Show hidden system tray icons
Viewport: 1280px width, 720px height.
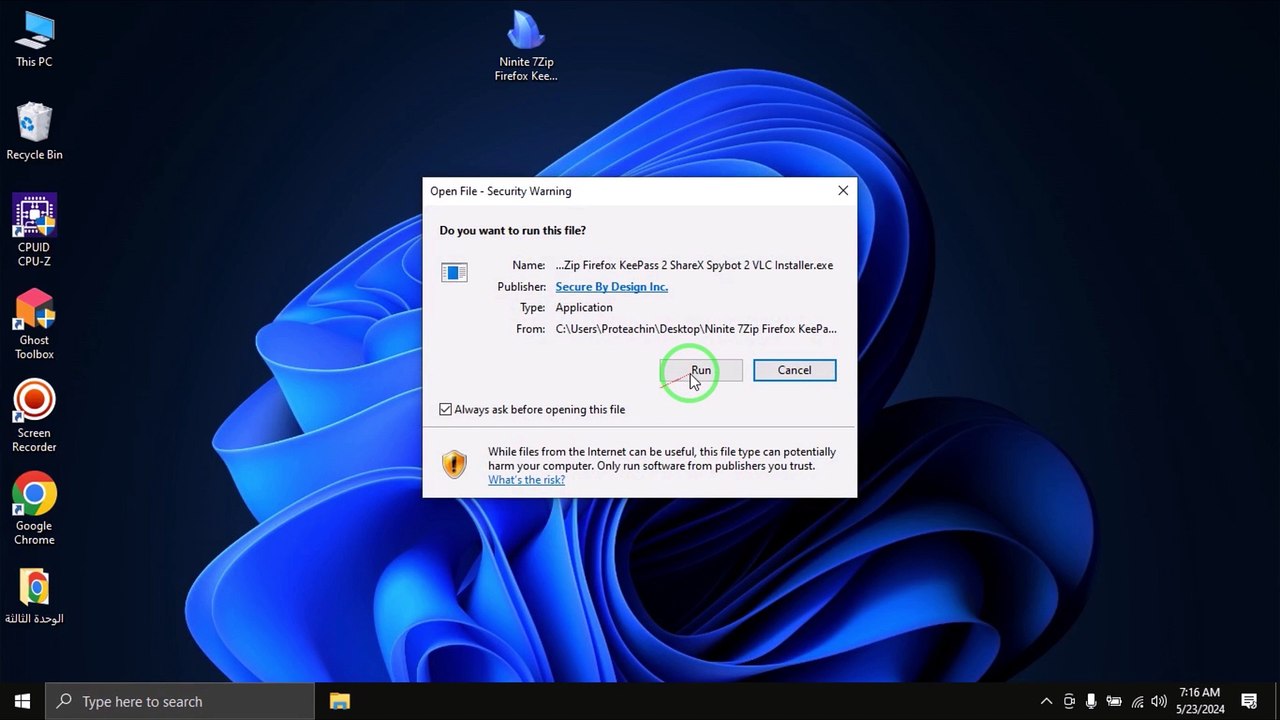1046,701
